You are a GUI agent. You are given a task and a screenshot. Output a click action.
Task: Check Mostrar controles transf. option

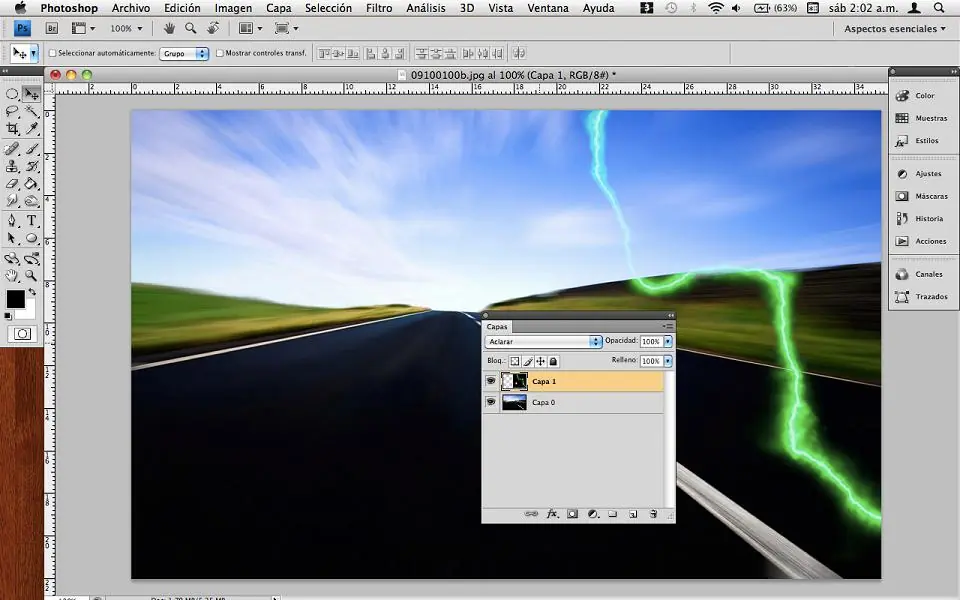pos(220,53)
